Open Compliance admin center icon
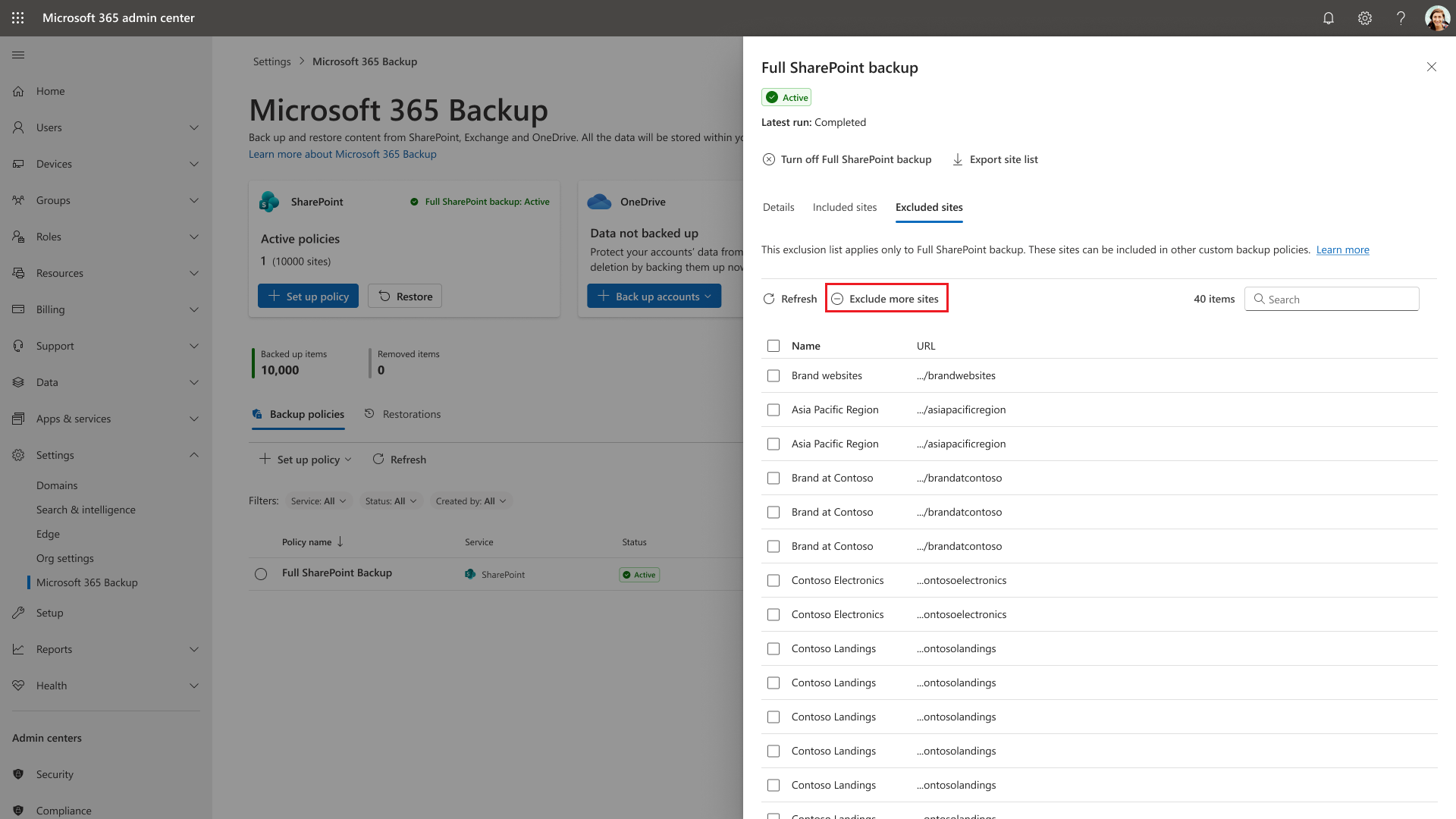This screenshot has height=819, width=1456. (18, 811)
